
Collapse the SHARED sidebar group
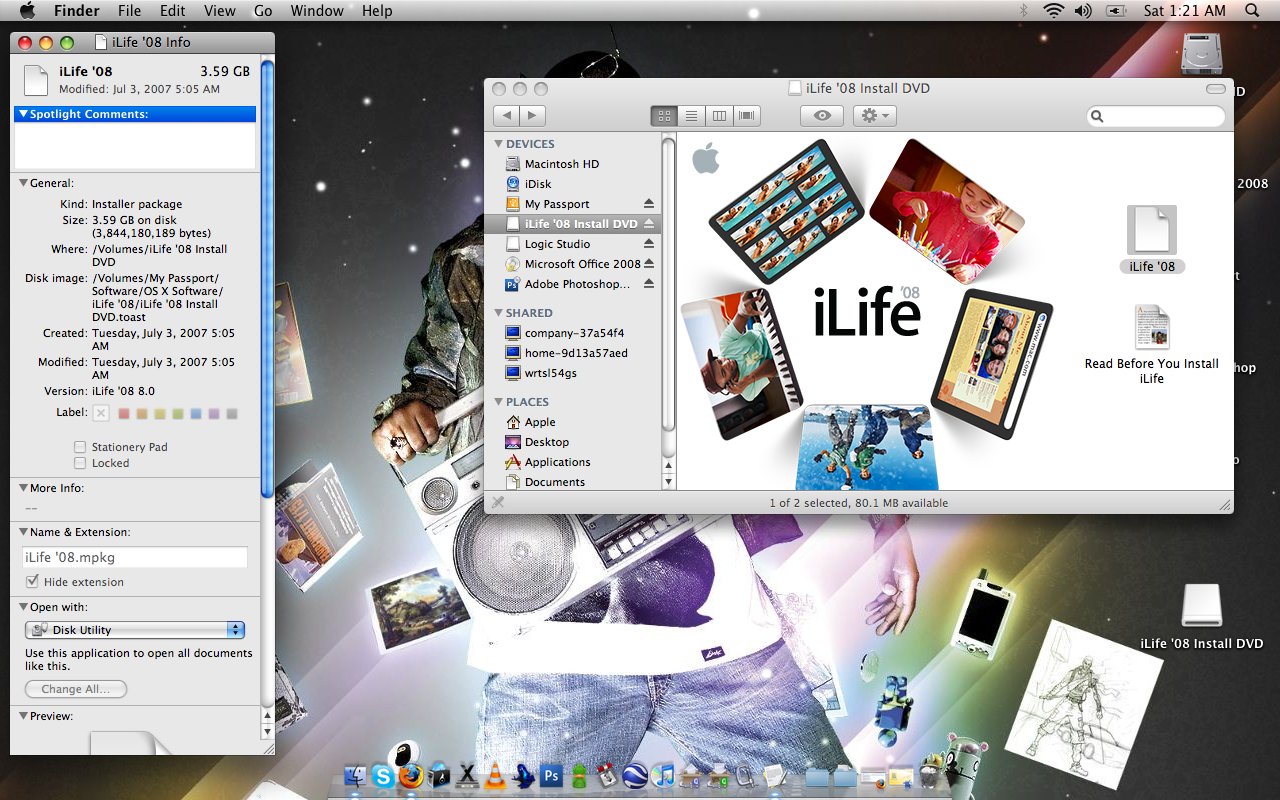(499, 313)
